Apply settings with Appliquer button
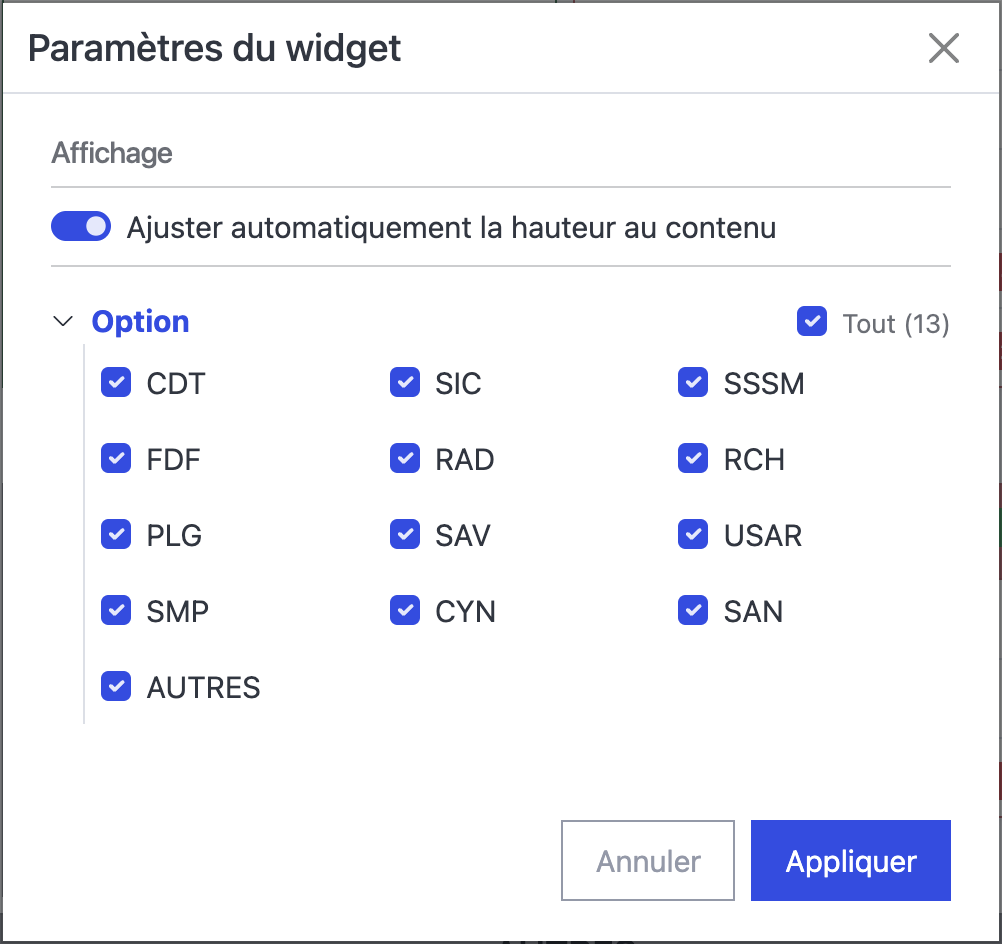Viewport: 1002px width, 944px height. pos(850,861)
